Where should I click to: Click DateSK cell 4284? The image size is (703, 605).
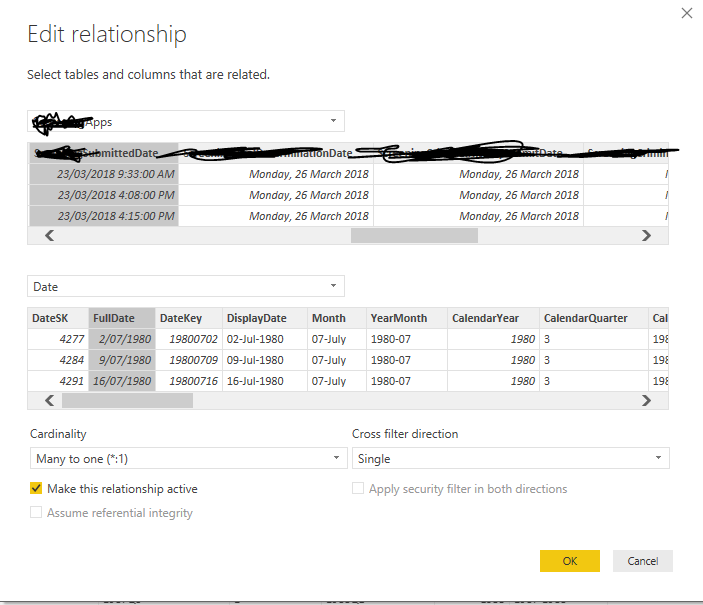(58, 360)
